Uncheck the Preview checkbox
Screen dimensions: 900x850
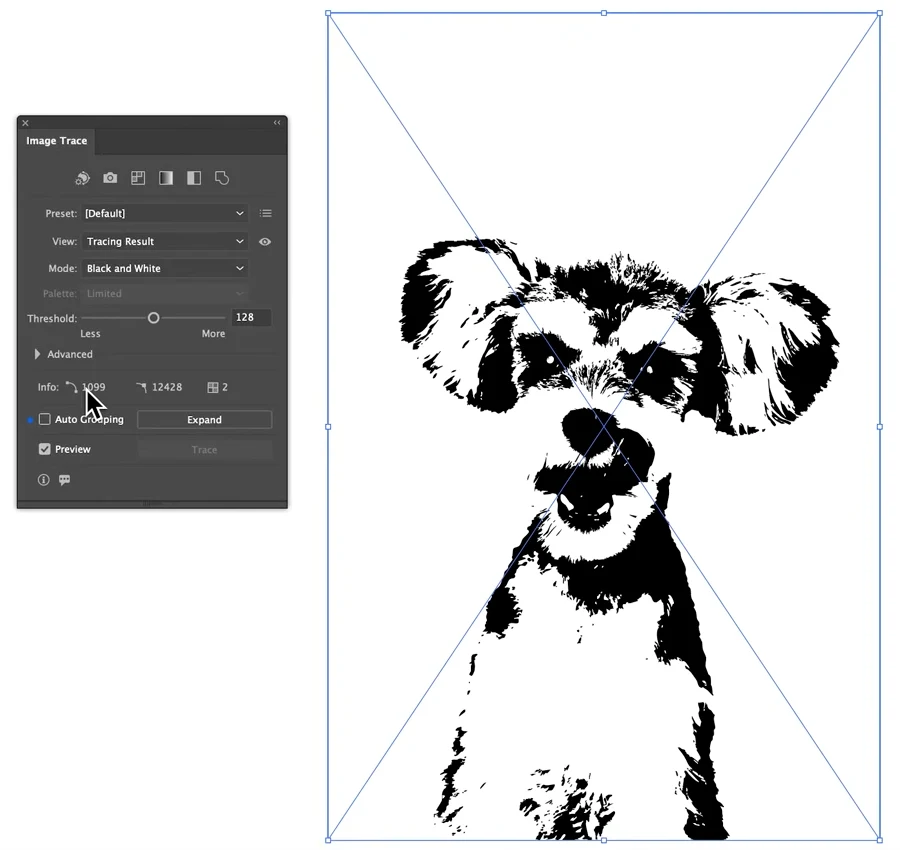(x=45, y=449)
